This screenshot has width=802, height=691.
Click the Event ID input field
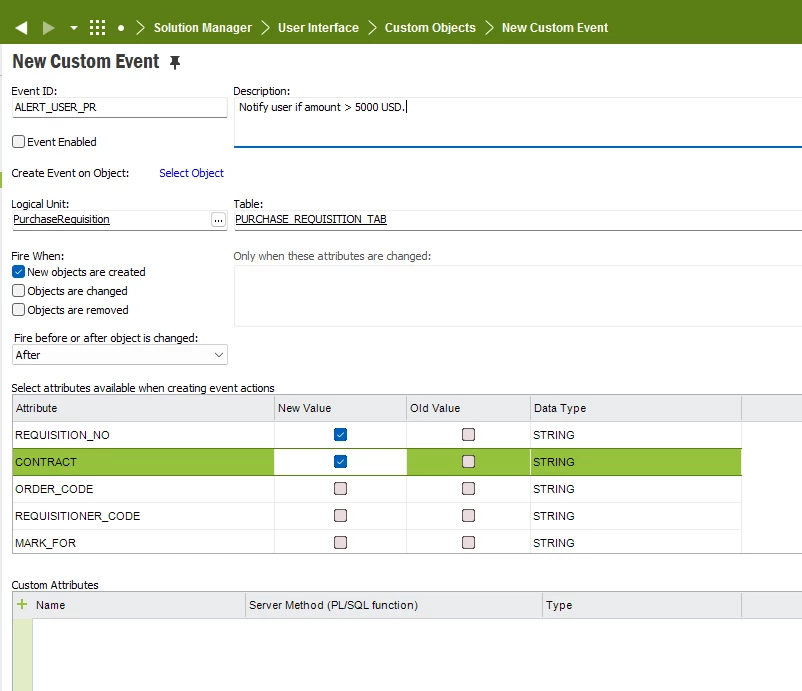pyautogui.click(x=120, y=107)
